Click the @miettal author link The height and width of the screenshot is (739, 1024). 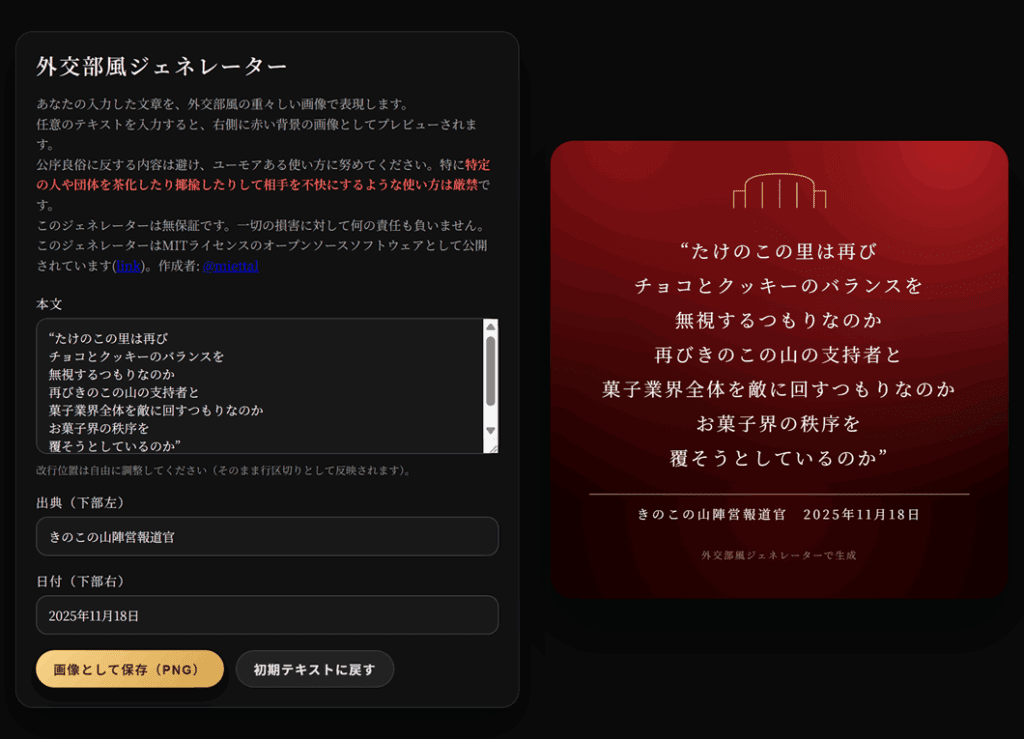pyautogui.click(x=230, y=266)
